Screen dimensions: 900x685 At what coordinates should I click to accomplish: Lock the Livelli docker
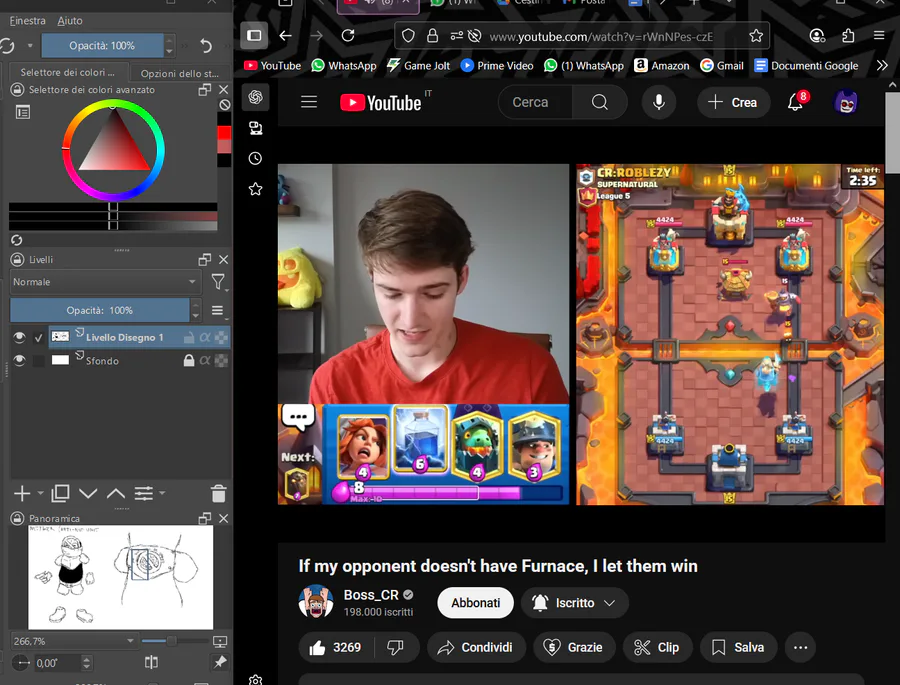pos(17,260)
